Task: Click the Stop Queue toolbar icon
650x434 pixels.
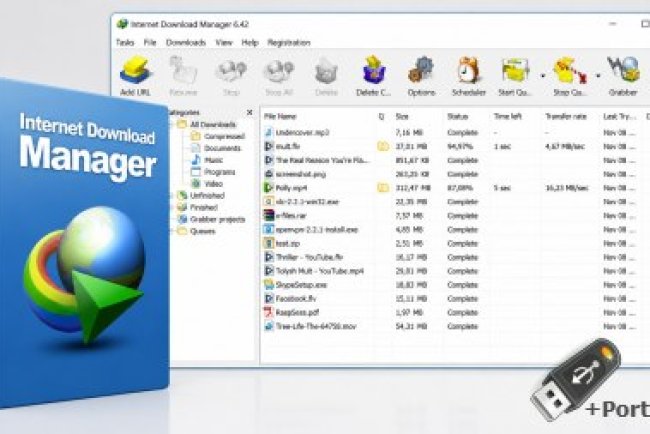Action: (x=569, y=76)
